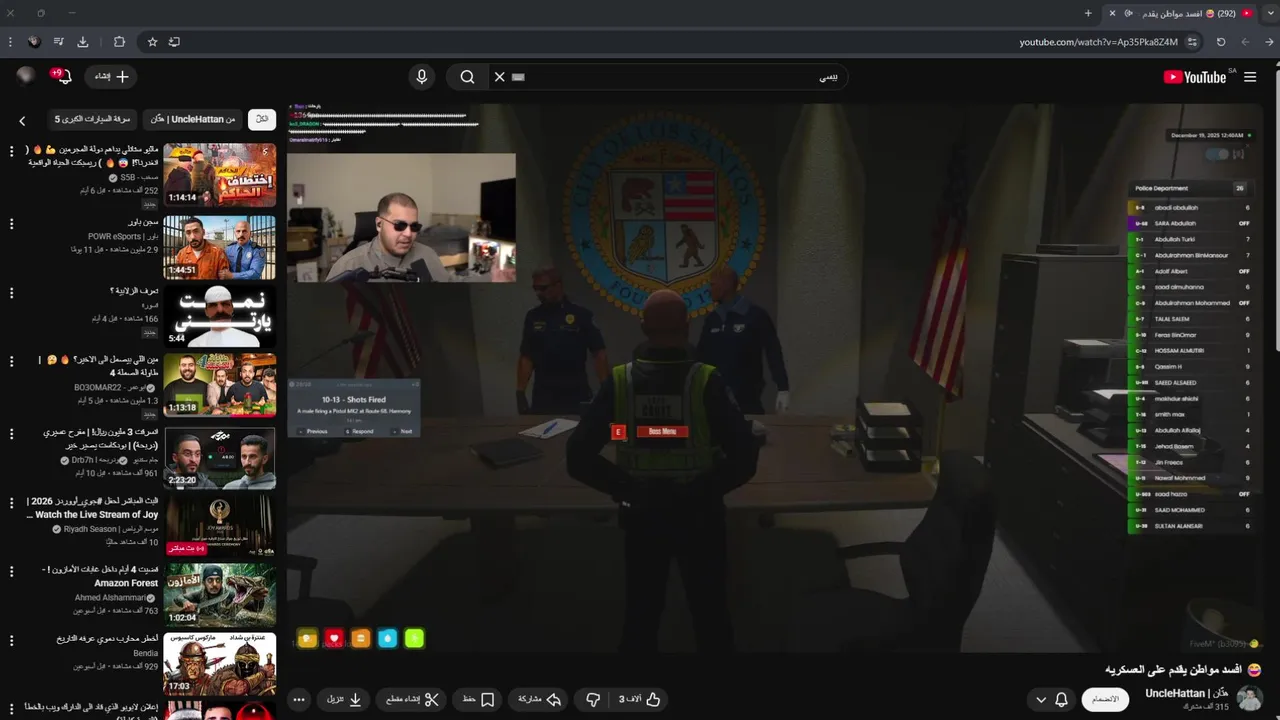Click the video player to pause playback
This screenshot has height=720, width=1280.
tap(775, 377)
